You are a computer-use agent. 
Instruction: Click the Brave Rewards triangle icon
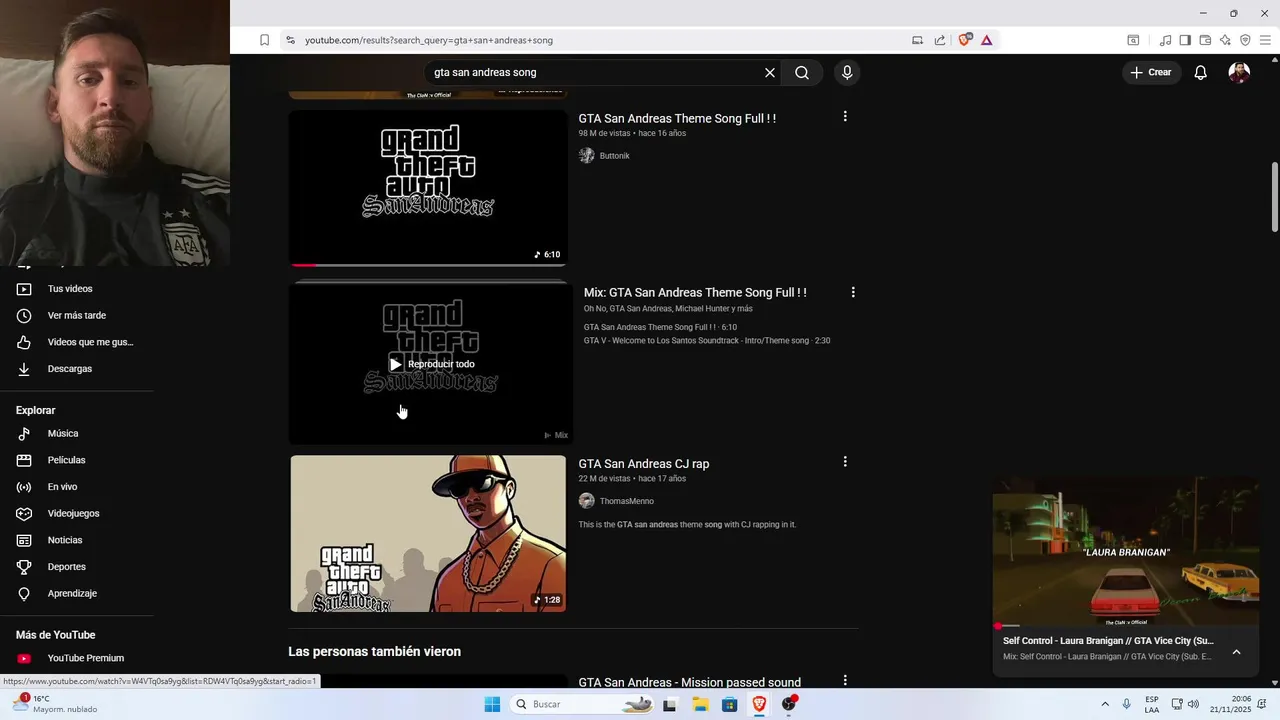click(986, 40)
